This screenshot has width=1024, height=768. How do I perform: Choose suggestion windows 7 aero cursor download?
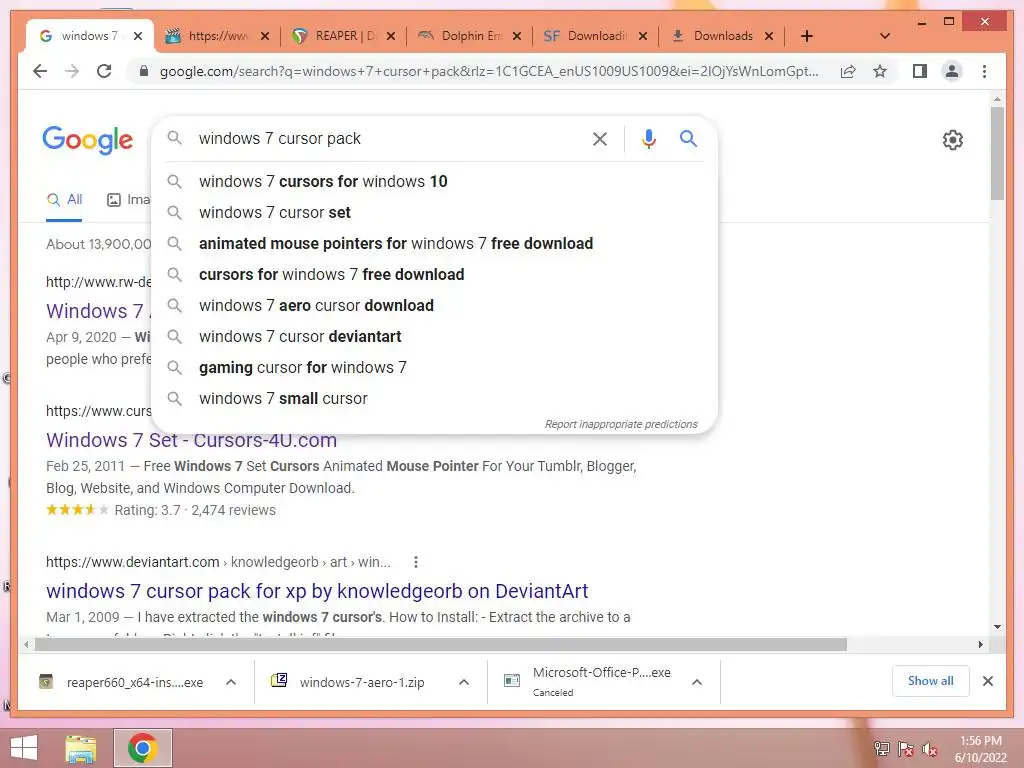pos(434,306)
